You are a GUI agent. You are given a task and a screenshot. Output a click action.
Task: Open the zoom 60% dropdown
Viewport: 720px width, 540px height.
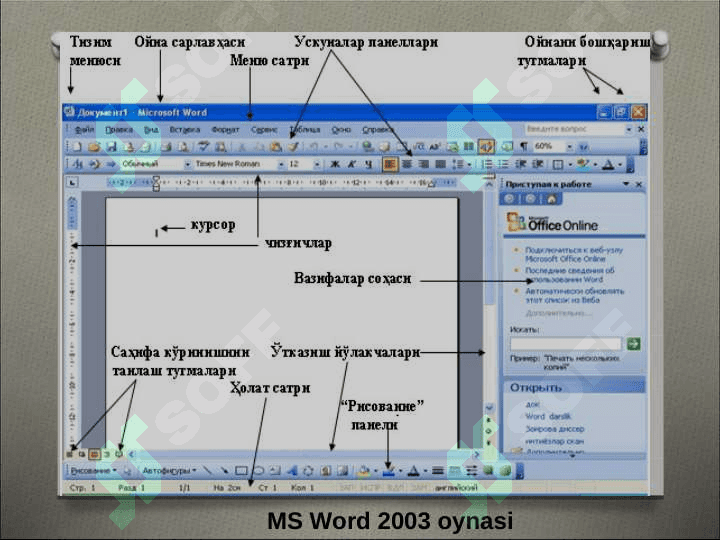pyautogui.click(x=569, y=146)
